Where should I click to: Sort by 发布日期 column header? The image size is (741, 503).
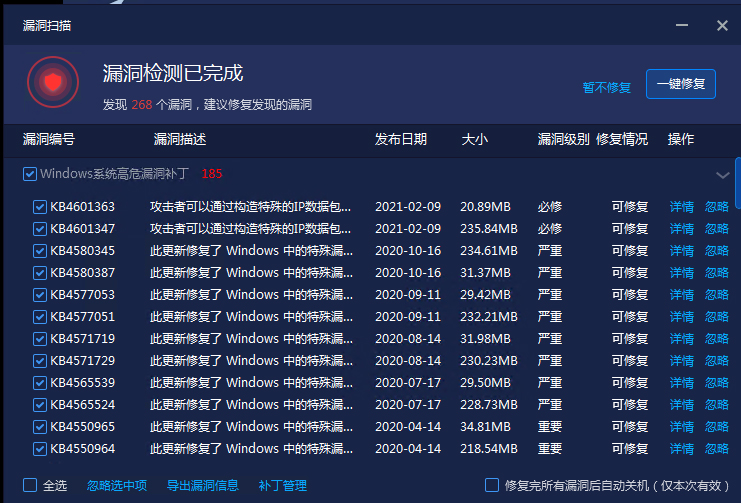401,139
